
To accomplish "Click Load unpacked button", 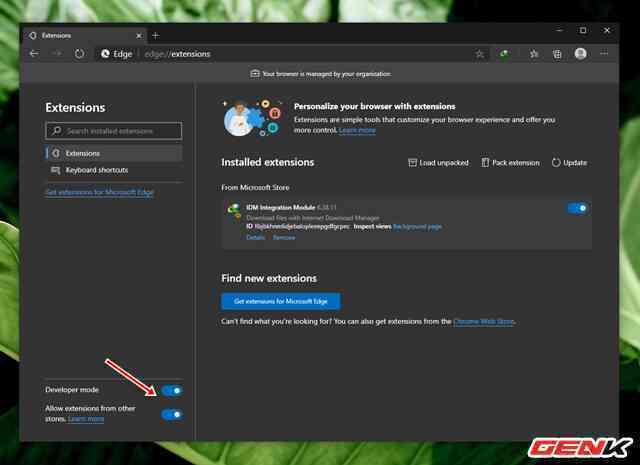I will click(x=438, y=162).
